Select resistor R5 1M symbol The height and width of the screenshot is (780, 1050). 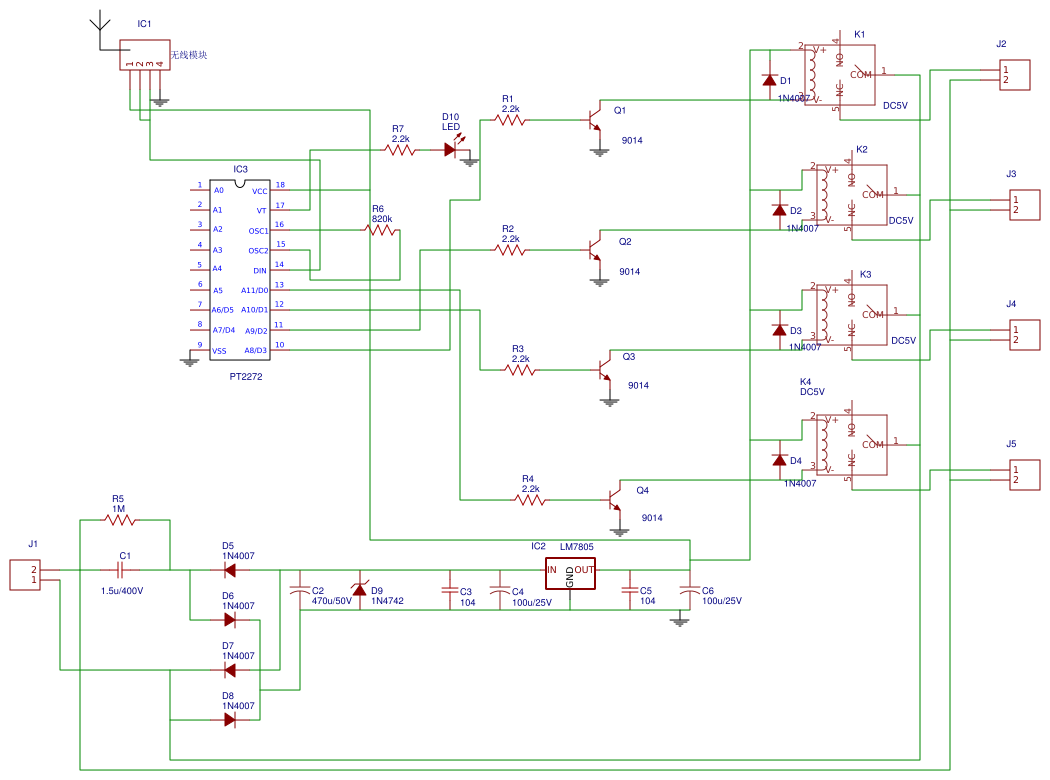(x=121, y=520)
